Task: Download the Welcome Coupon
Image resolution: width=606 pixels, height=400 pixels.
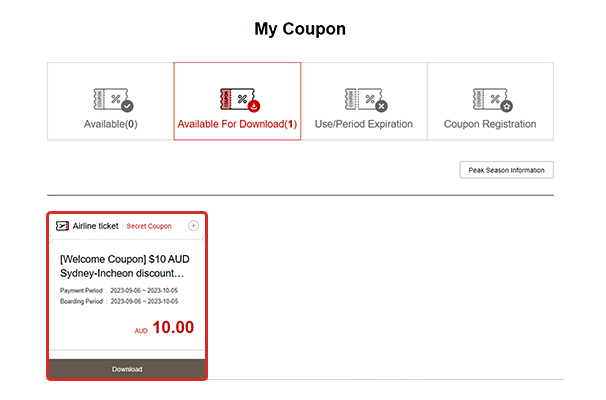Action: coord(127,369)
